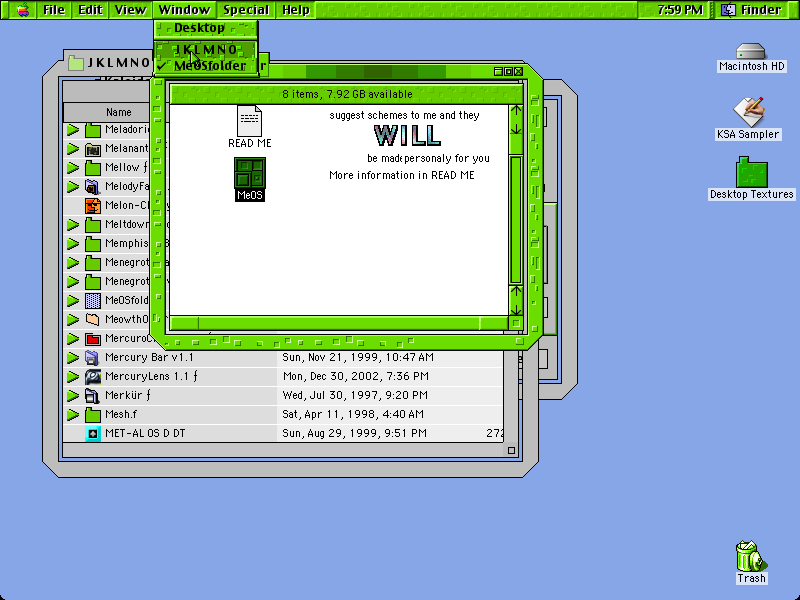
Task: Click the MET-AL OS D DT file name
Action: [x=145, y=433]
